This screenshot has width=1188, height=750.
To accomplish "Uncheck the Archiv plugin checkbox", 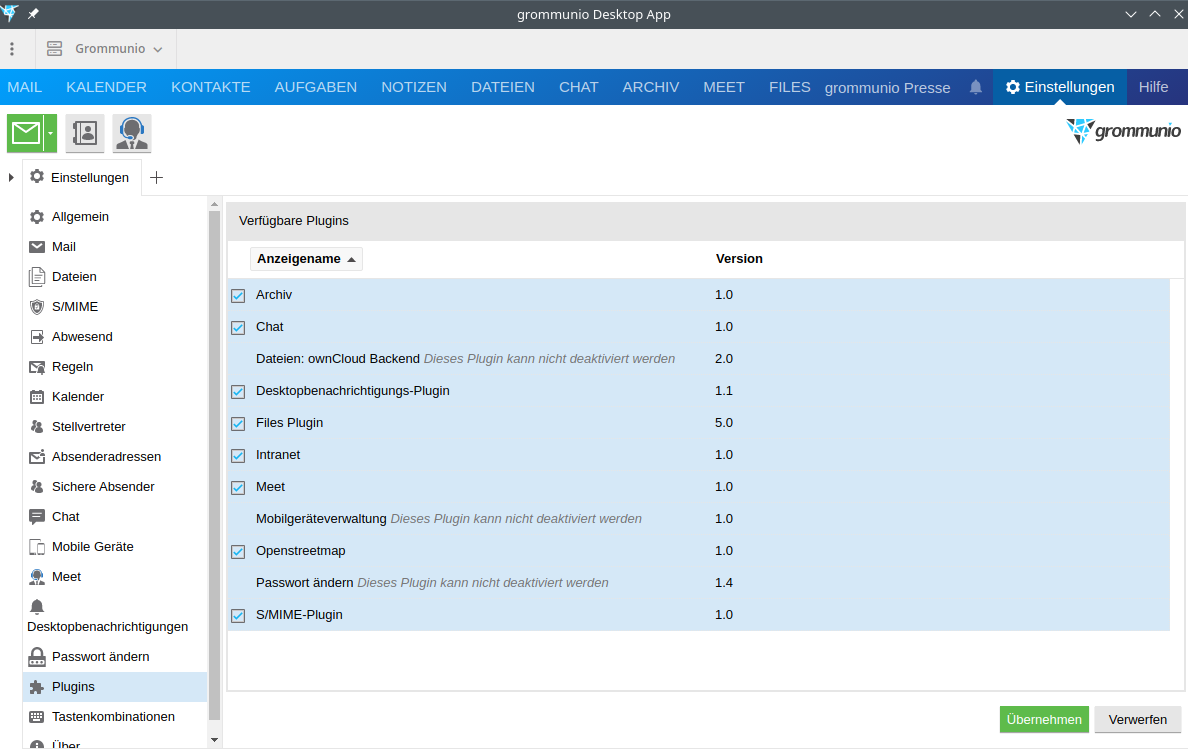I will coord(238,295).
